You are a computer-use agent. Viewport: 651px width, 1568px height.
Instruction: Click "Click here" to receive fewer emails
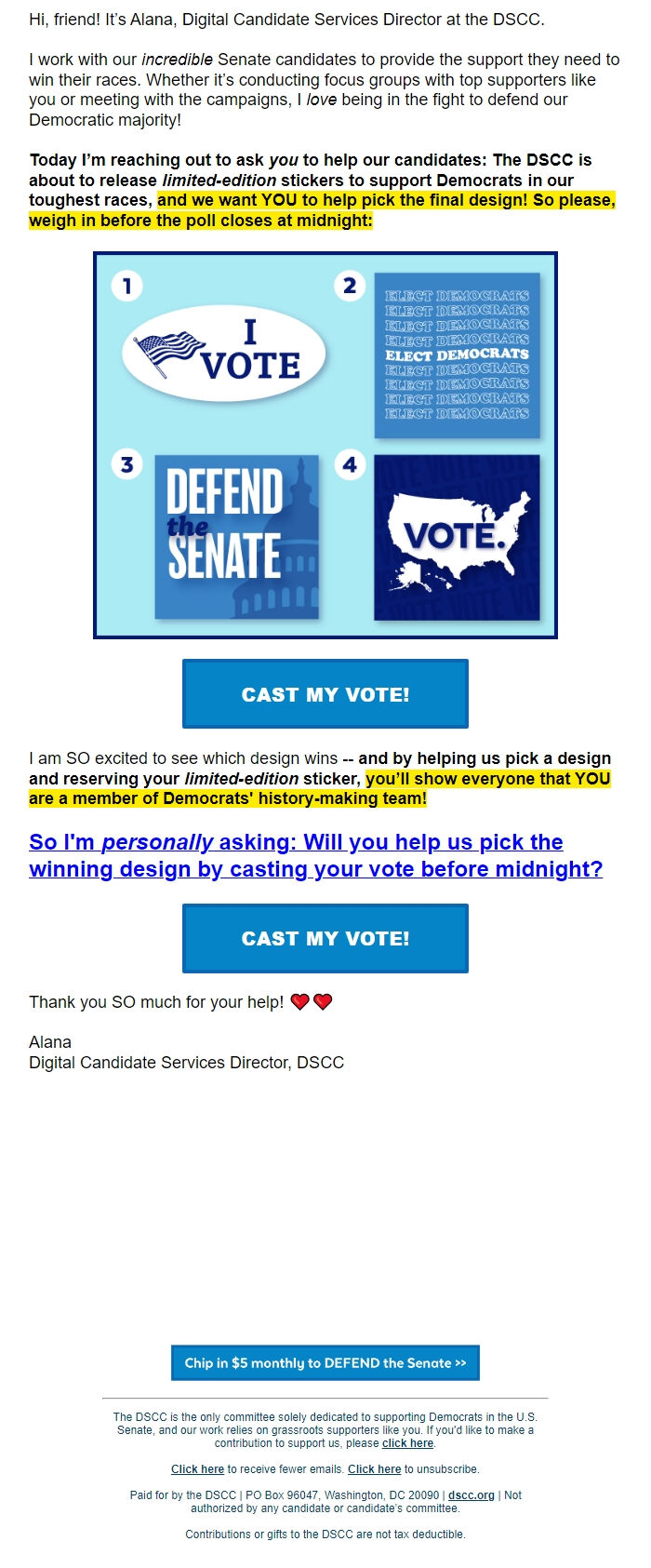tap(195, 1469)
